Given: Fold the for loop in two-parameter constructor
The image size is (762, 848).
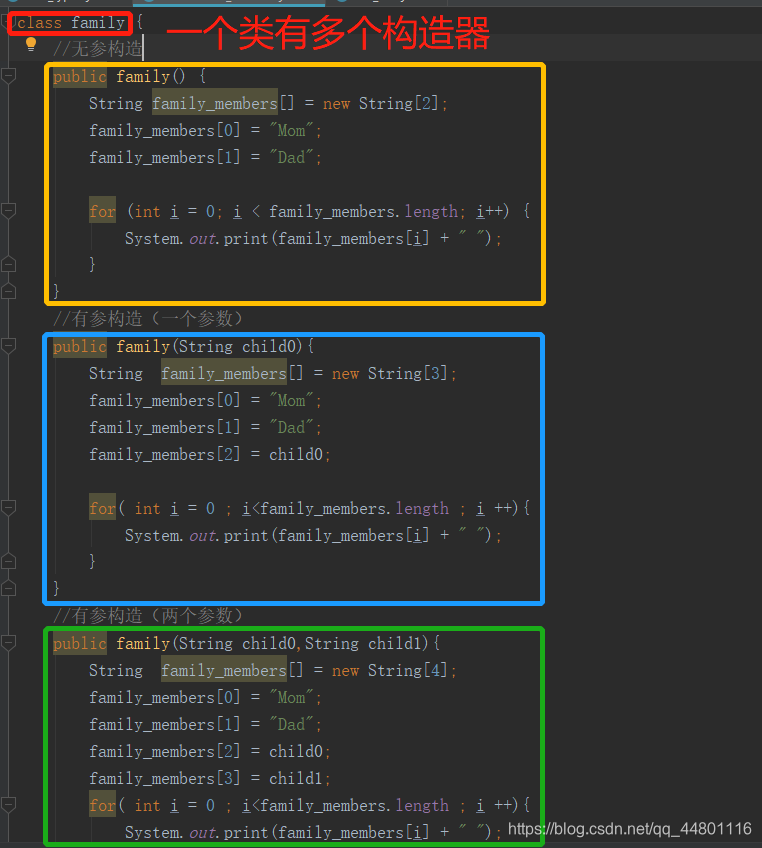Looking at the screenshot, I should (8, 805).
